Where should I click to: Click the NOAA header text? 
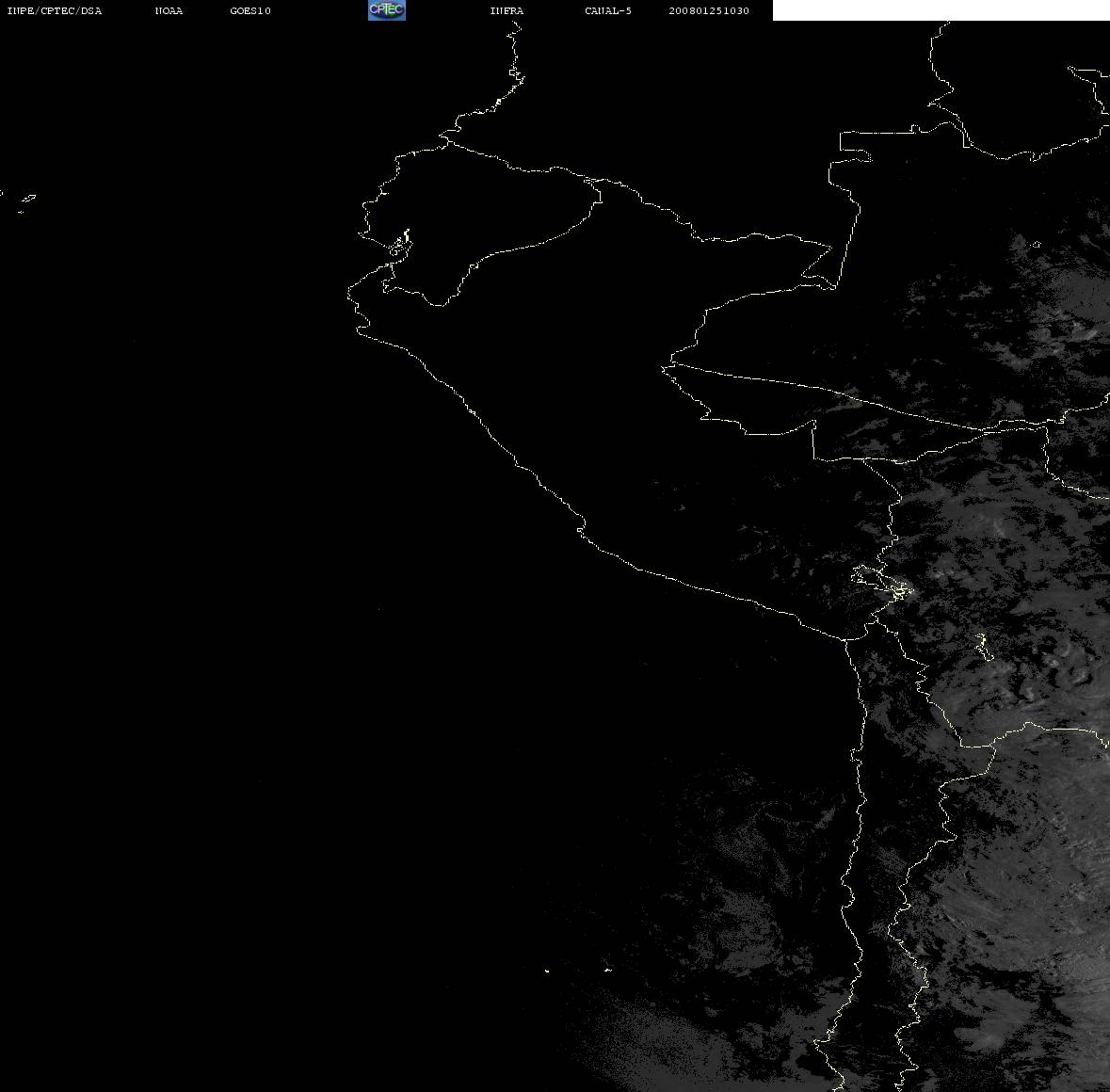[x=169, y=10]
